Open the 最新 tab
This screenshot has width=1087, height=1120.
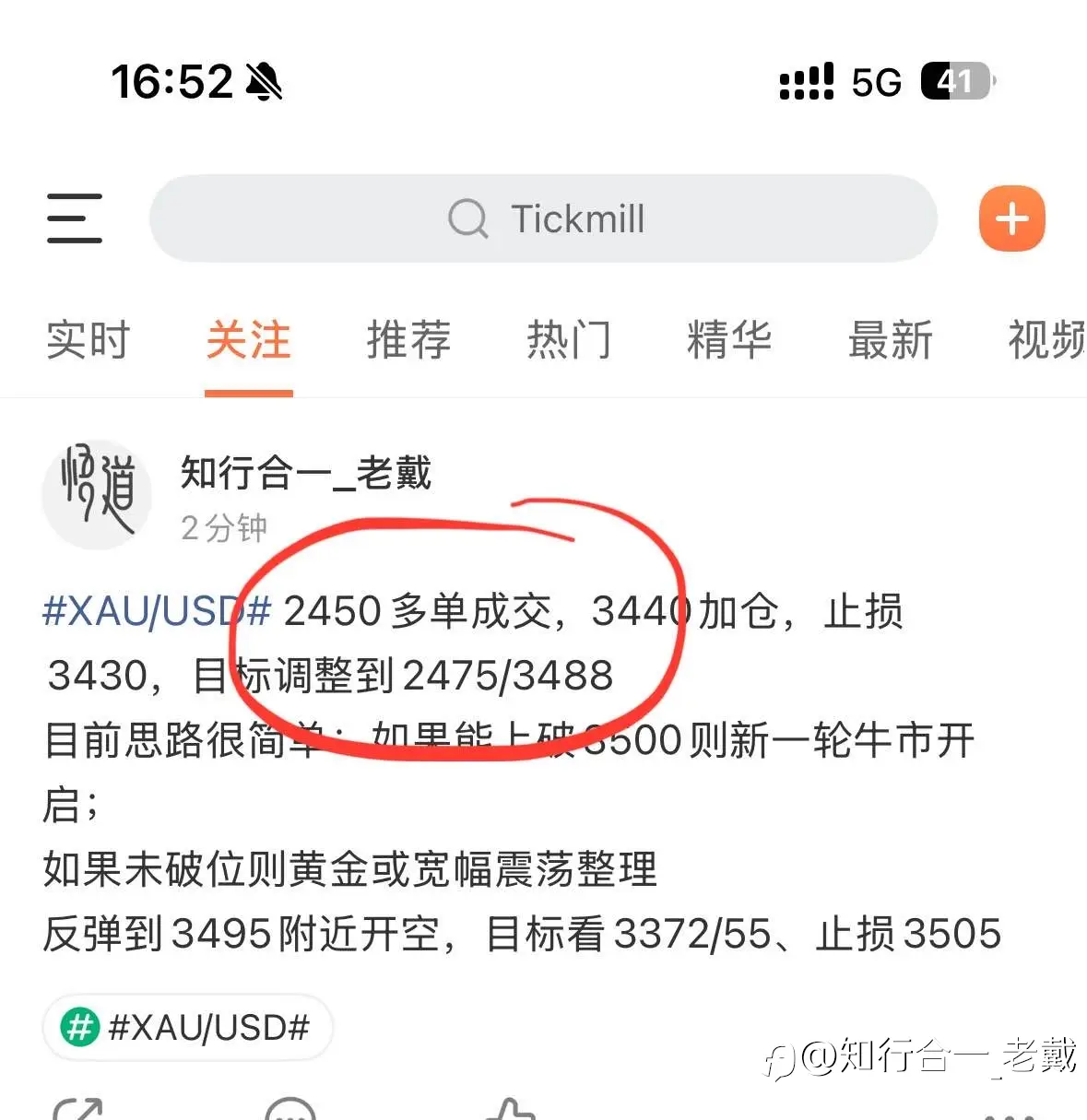[x=891, y=340]
